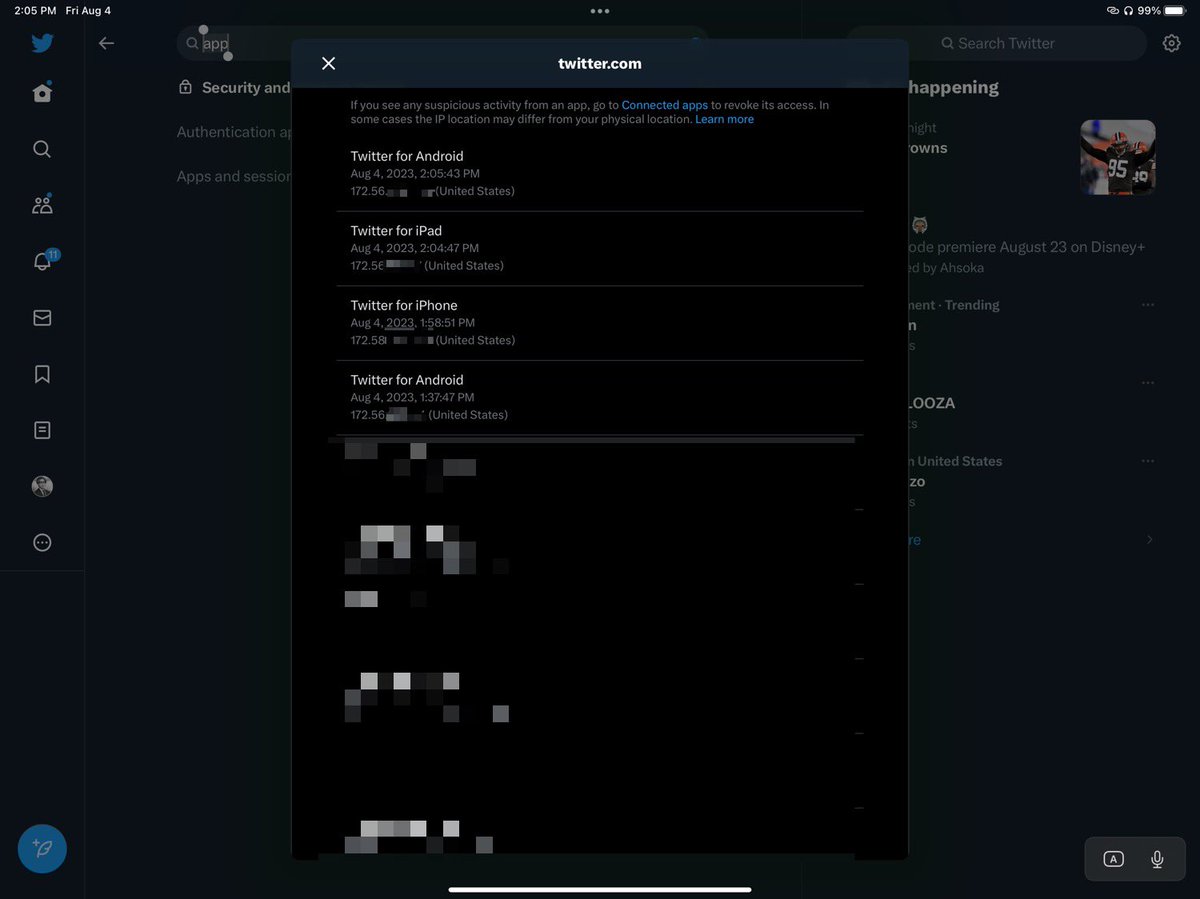
Task: Click the keyboard 'A' input icon
Action: pyautogui.click(x=1113, y=859)
